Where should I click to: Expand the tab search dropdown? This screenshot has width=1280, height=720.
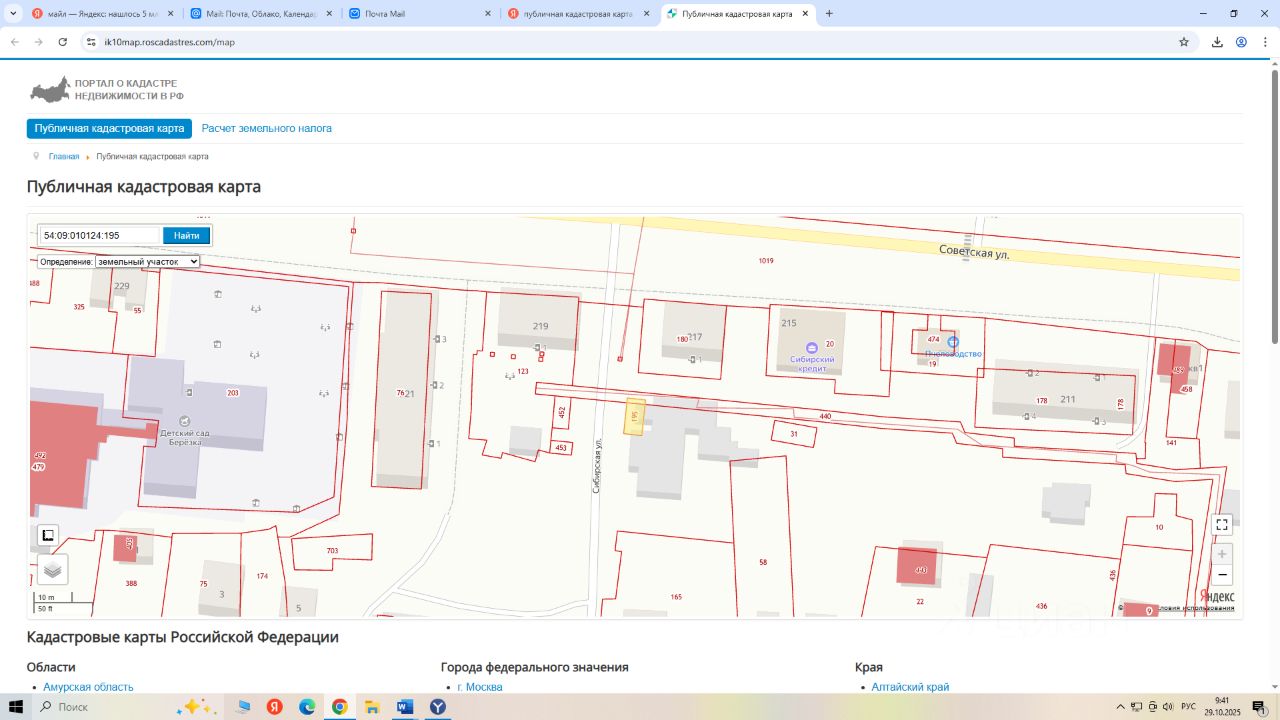tap(13, 14)
